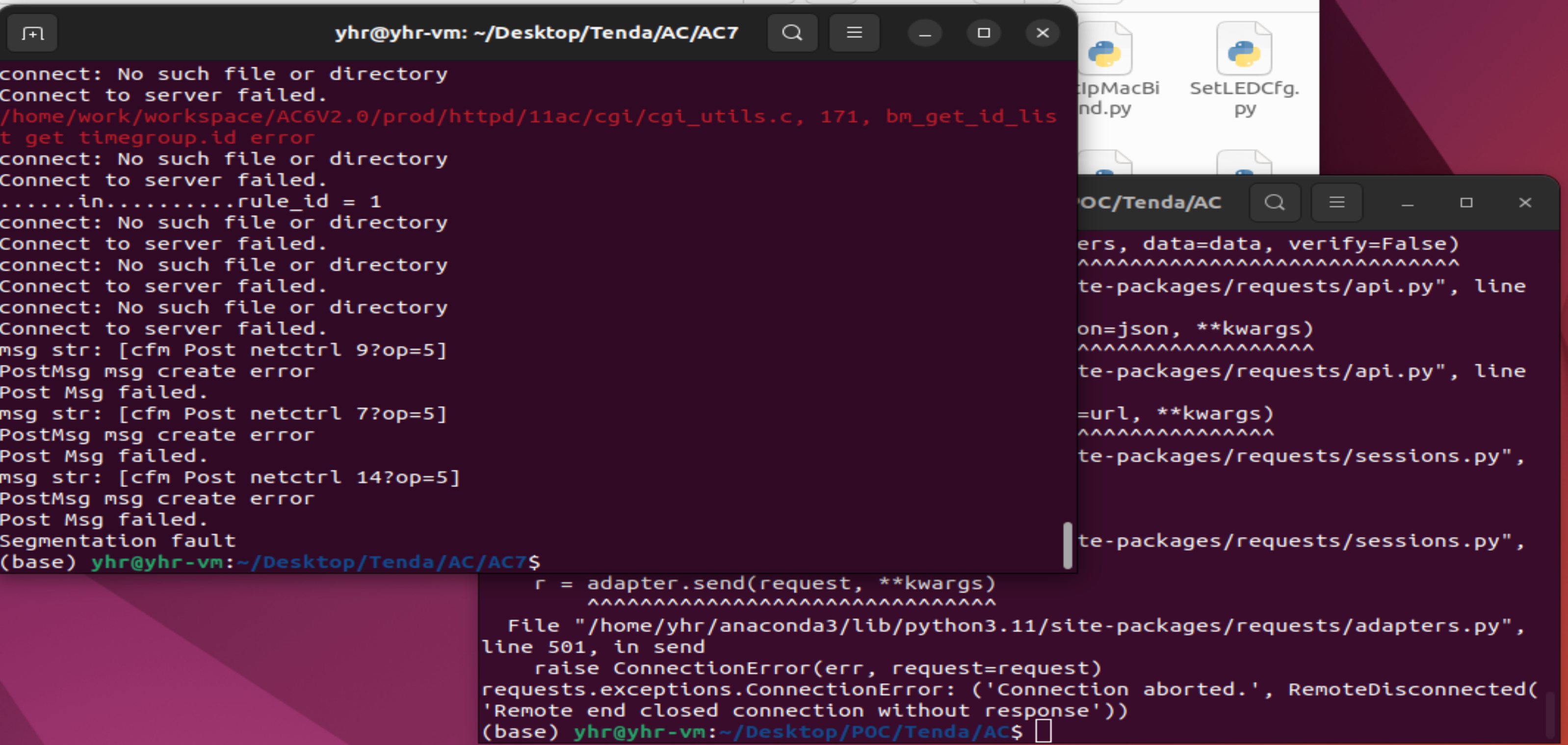
Task: Open the AC7 terminal hamburger menu
Action: click(x=854, y=33)
